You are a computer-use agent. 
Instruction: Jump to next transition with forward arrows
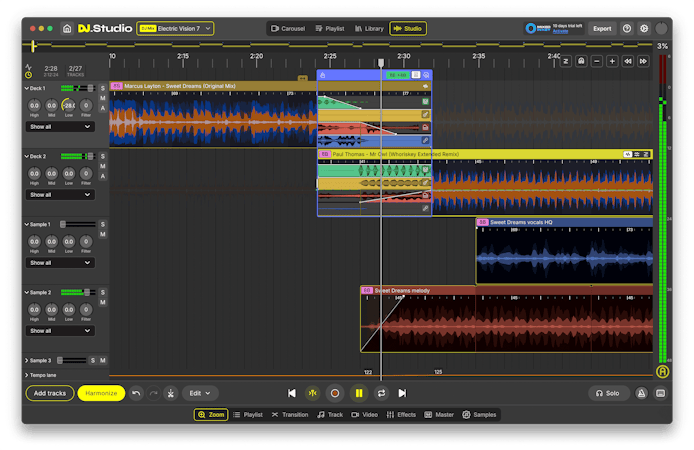tap(643, 61)
